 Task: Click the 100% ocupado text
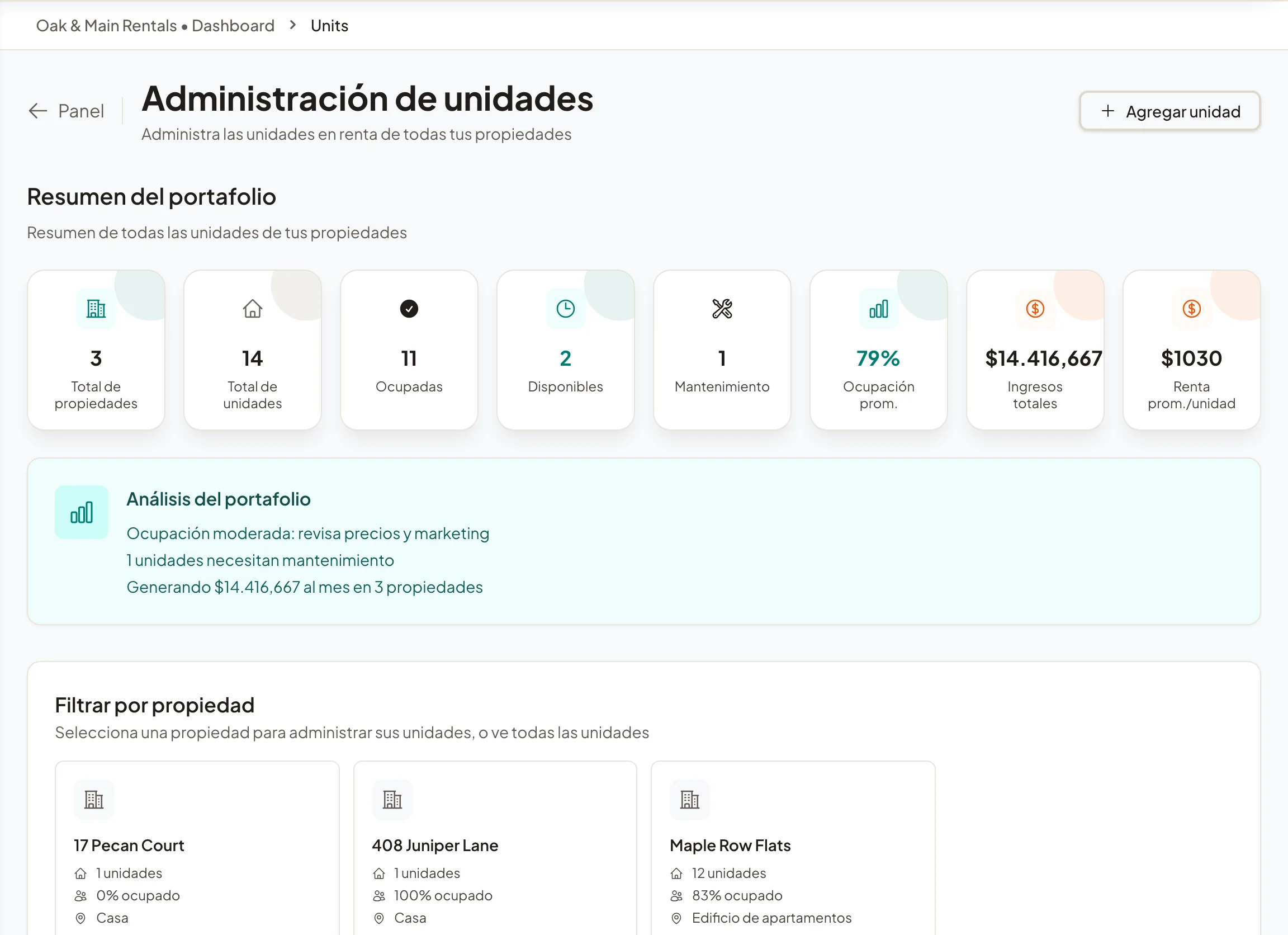pos(443,896)
